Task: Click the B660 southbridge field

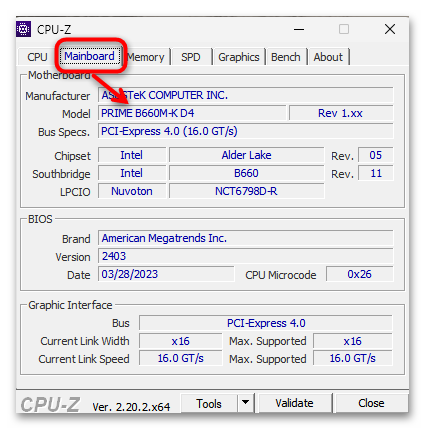Action: click(247, 173)
